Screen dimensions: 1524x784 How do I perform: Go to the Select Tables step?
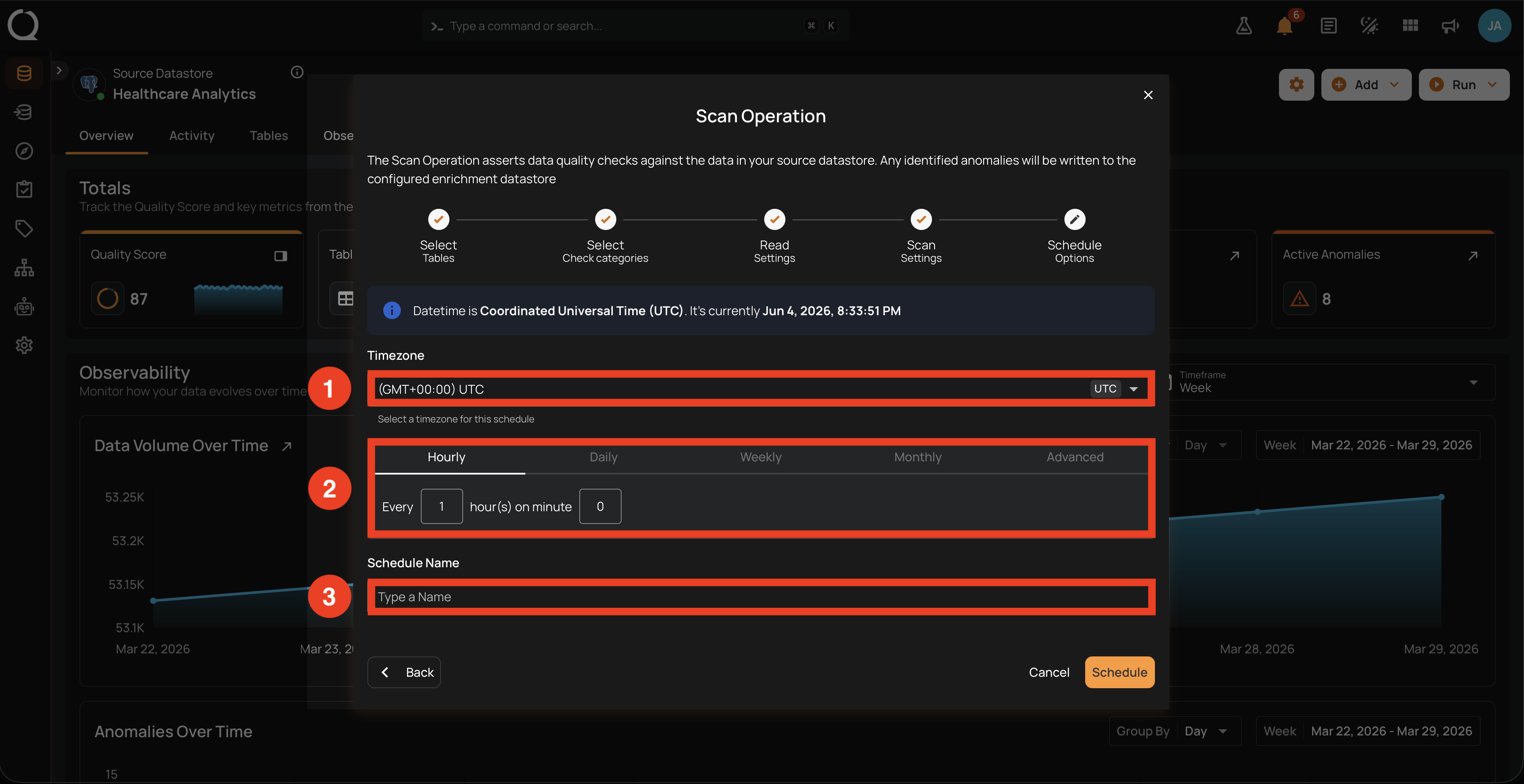click(438, 235)
